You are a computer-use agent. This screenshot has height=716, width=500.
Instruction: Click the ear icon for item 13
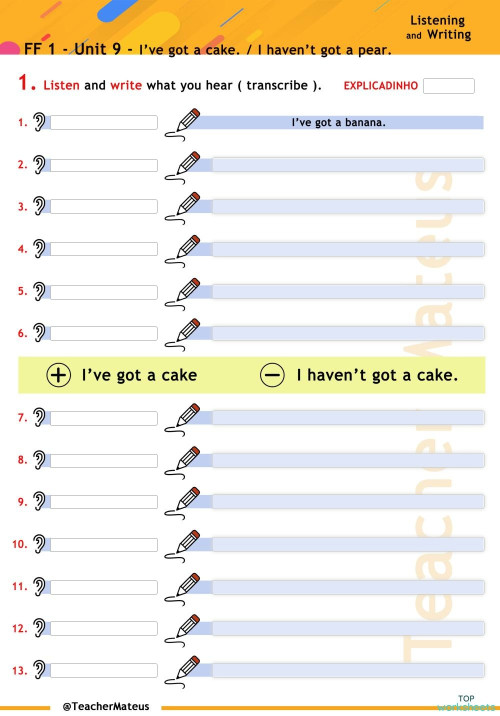point(39,669)
